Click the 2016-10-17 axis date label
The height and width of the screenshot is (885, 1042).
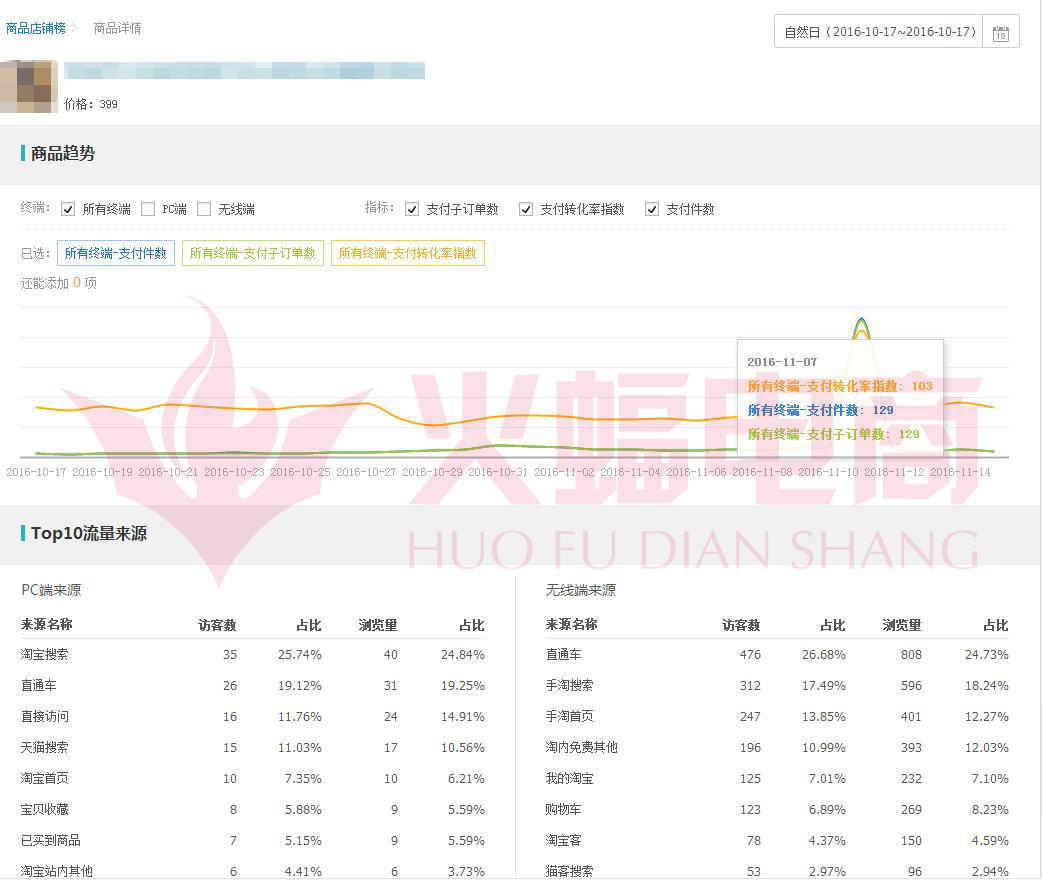pyautogui.click(x=36, y=472)
